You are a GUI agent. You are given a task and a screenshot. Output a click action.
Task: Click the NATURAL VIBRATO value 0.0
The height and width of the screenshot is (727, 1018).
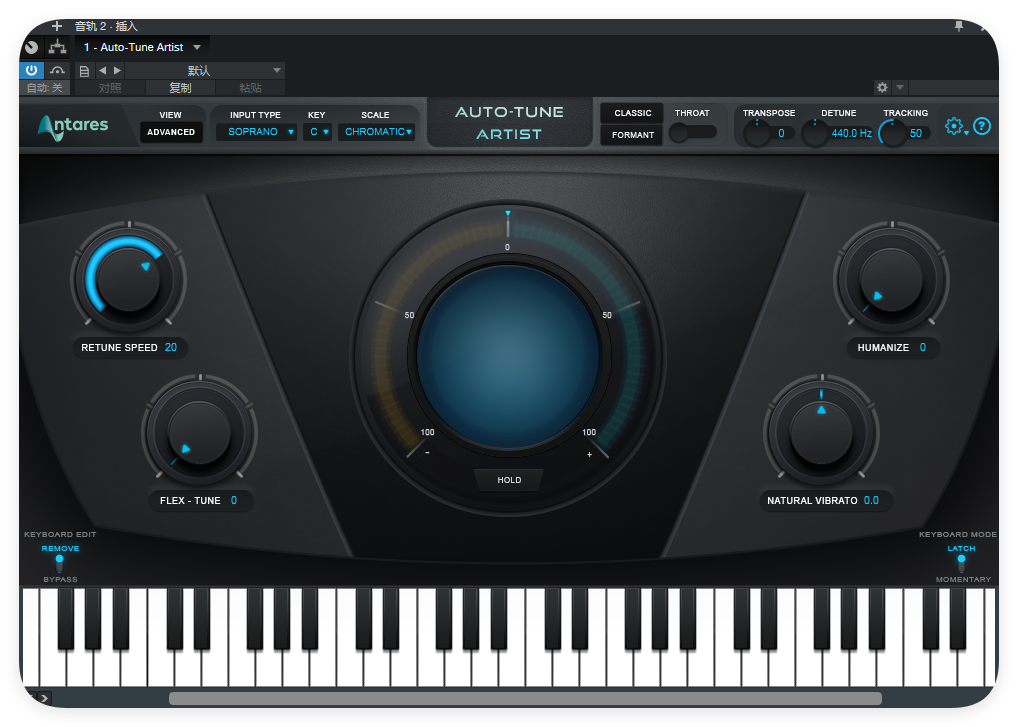[871, 500]
